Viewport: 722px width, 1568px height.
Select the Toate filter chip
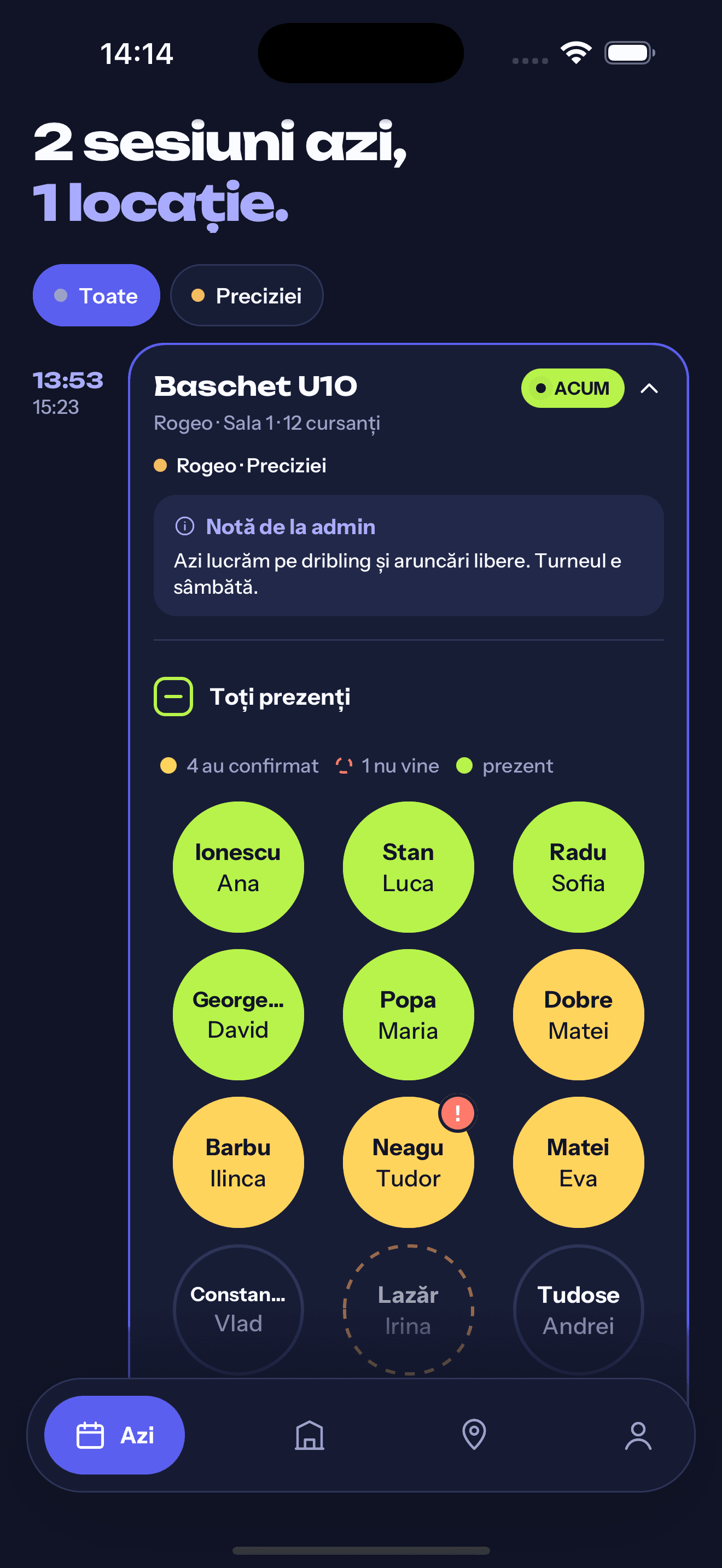point(96,295)
